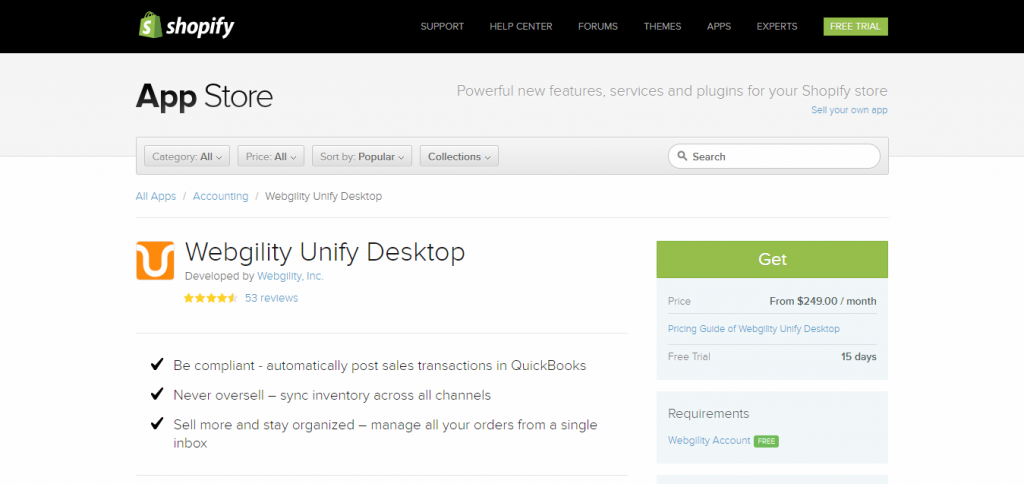
Task: Open developer Webgility, Inc. link
Action: [290, 276]
